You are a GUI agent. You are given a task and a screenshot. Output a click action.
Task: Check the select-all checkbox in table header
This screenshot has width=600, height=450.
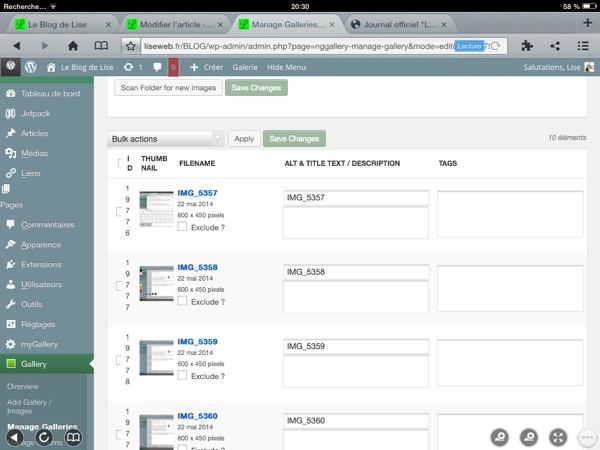121,164
